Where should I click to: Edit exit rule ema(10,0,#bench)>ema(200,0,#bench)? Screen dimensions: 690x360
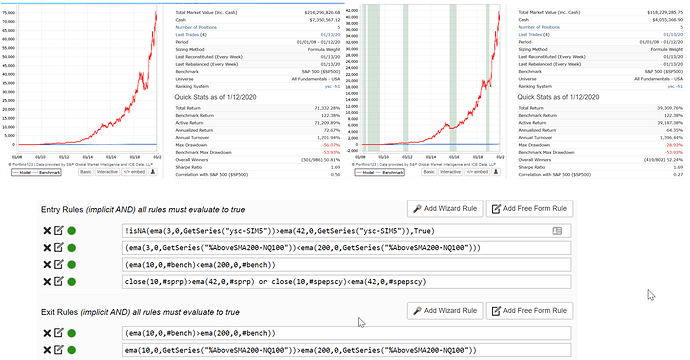point(59,333)
